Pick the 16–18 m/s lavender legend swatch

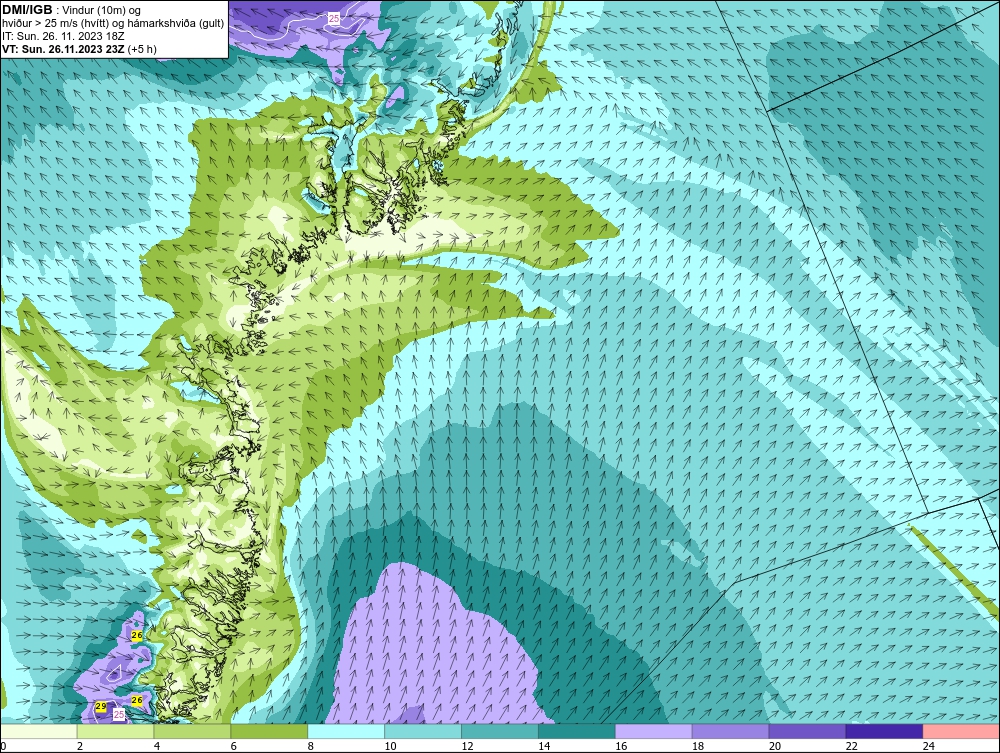pos(654,731)
